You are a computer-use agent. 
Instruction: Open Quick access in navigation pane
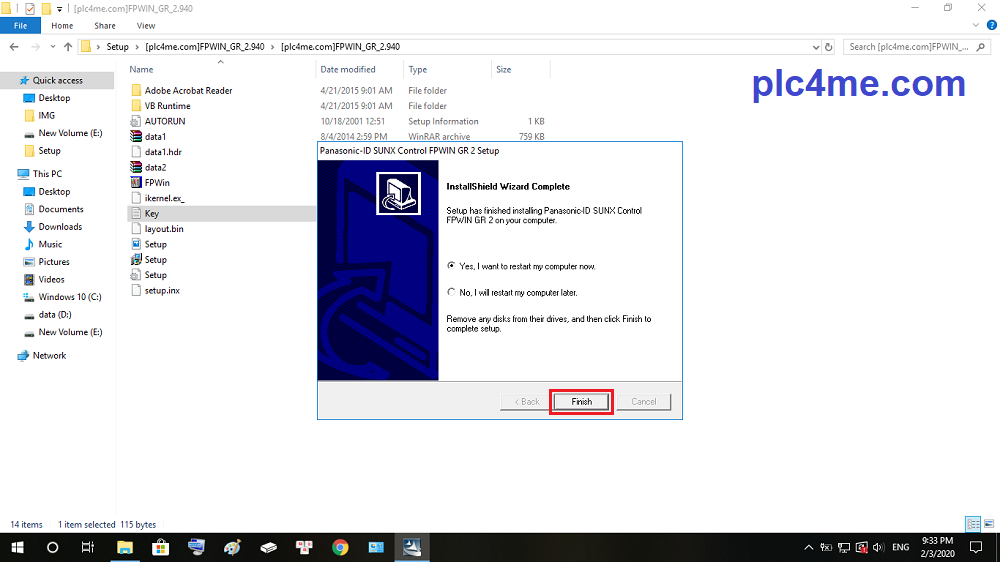point(57,80)
